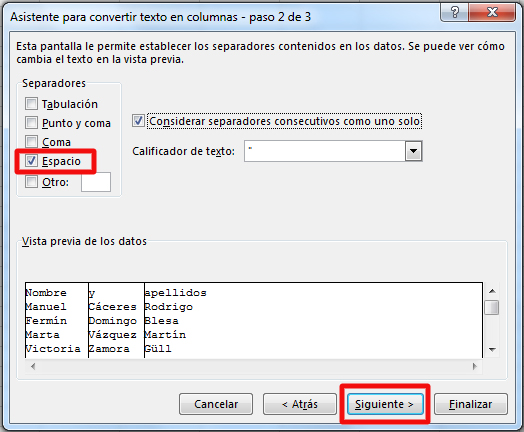The height and width of the screenshot is (432, 524).
Task: Click 'Fermín' in the data preview
Action: coord(46,321)
